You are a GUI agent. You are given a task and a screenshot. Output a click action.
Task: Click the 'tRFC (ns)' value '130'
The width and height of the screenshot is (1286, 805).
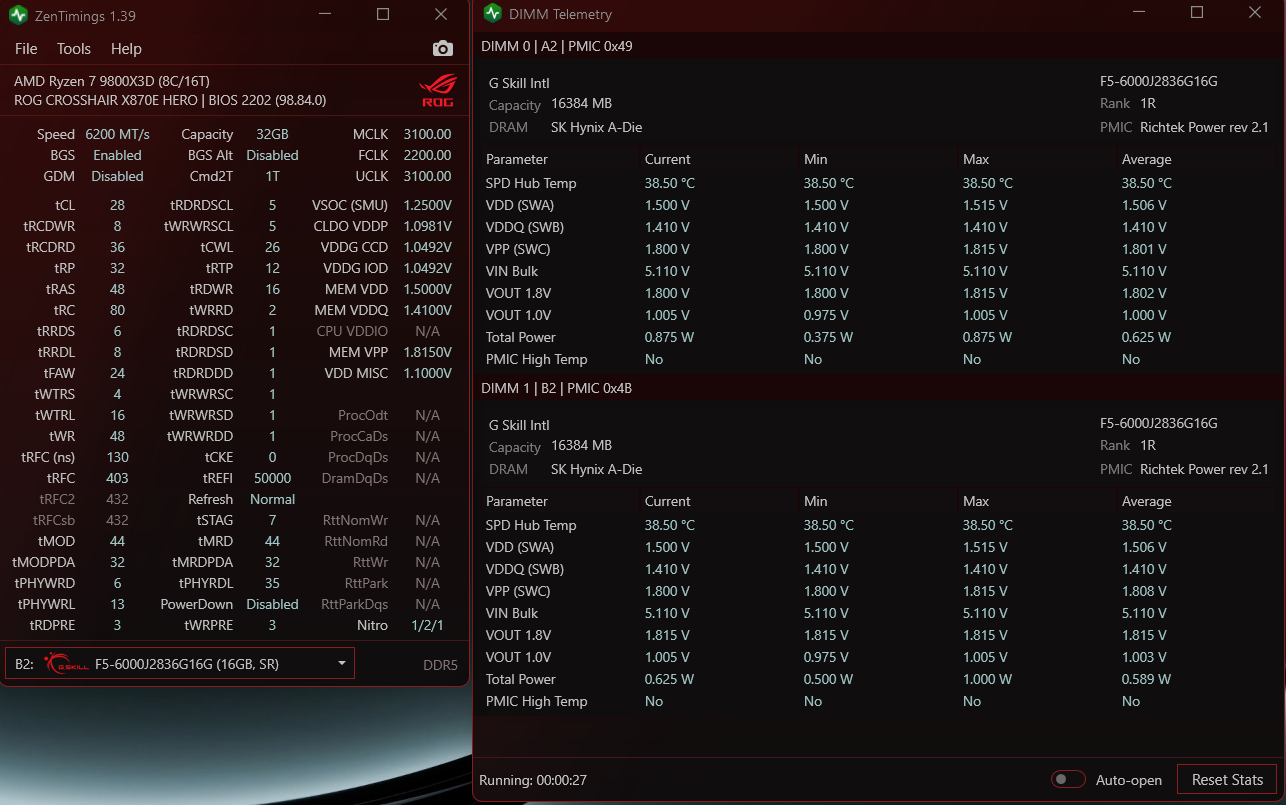tap(117, 457)
